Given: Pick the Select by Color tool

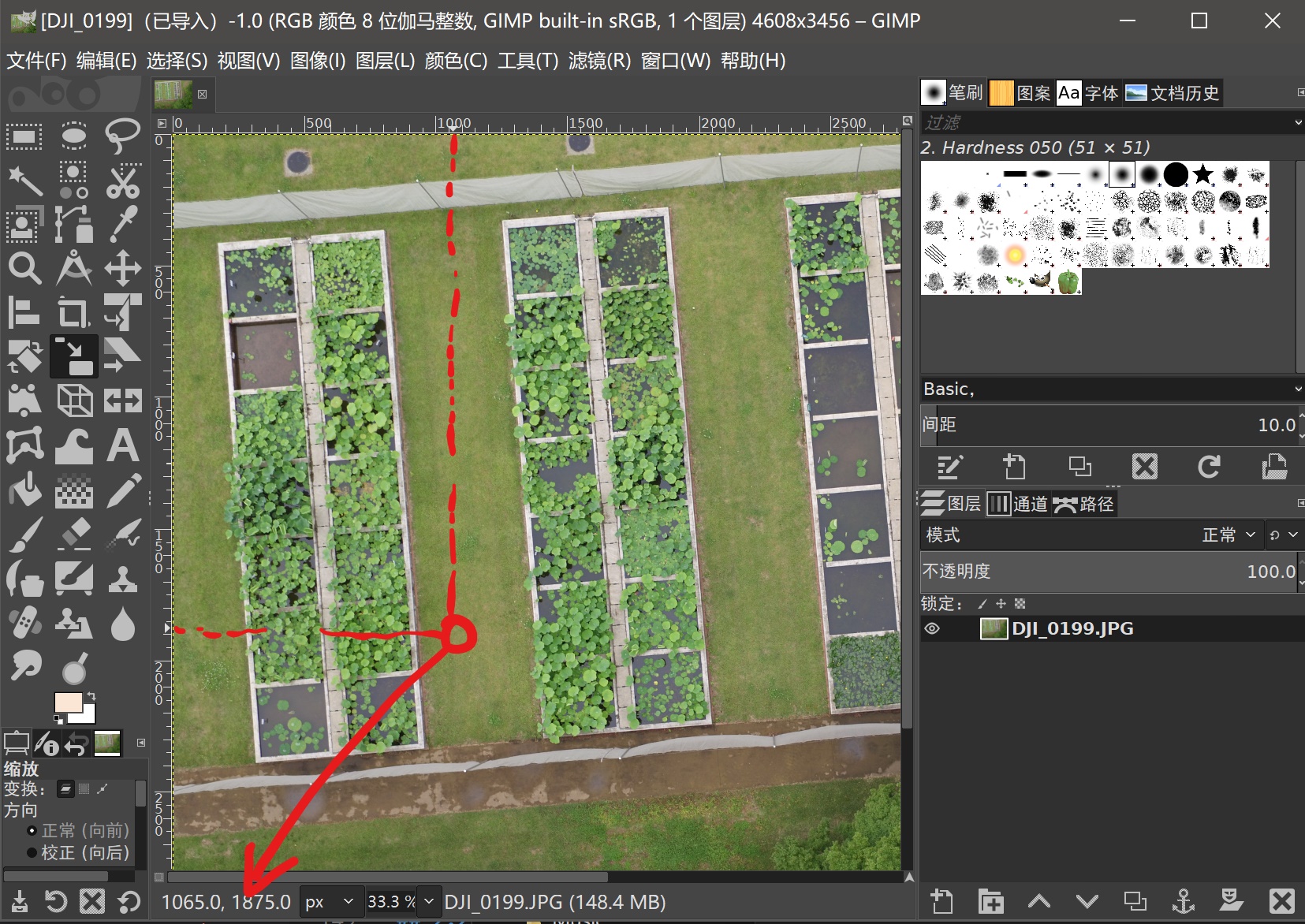Looking at the screenshot, I should click(x=74, y=181).
